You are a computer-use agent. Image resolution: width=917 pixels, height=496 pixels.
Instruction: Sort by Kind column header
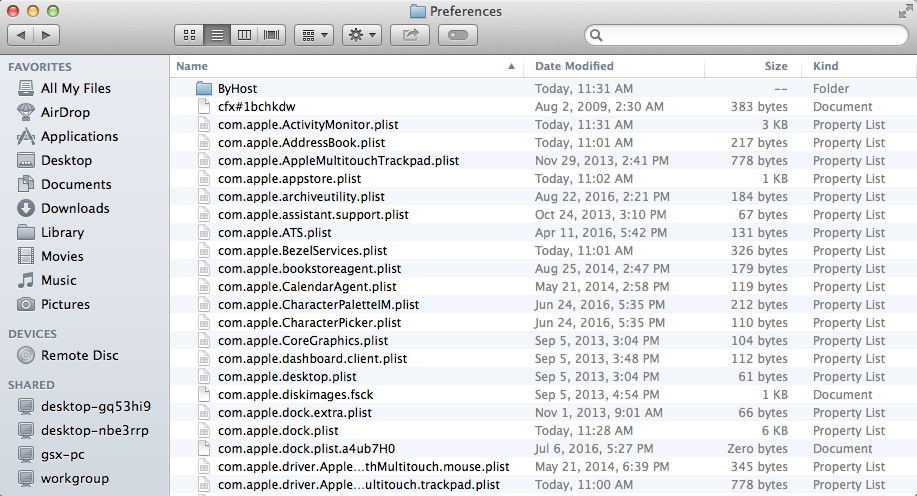coord(825,66)
